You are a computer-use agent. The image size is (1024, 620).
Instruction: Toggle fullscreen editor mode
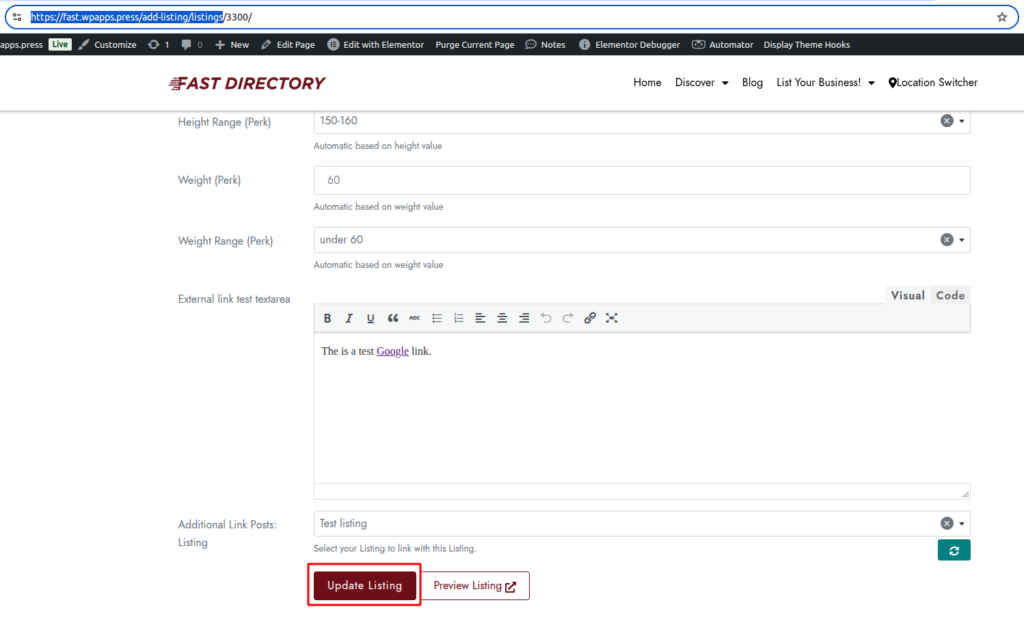pyautogui.click(x=612, y=318)
